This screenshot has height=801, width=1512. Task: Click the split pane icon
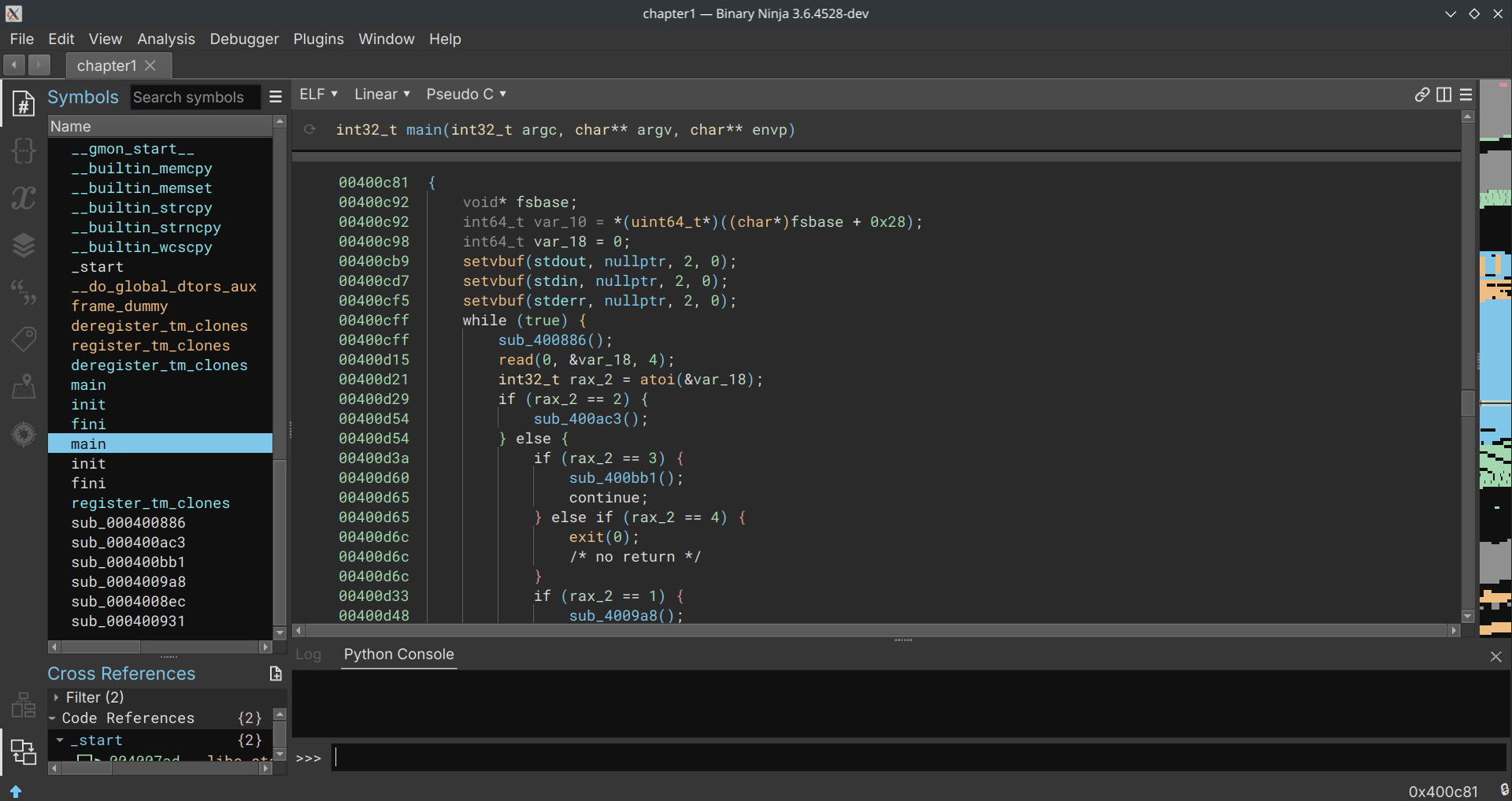pyautogui.click(x=1443, y=95)
